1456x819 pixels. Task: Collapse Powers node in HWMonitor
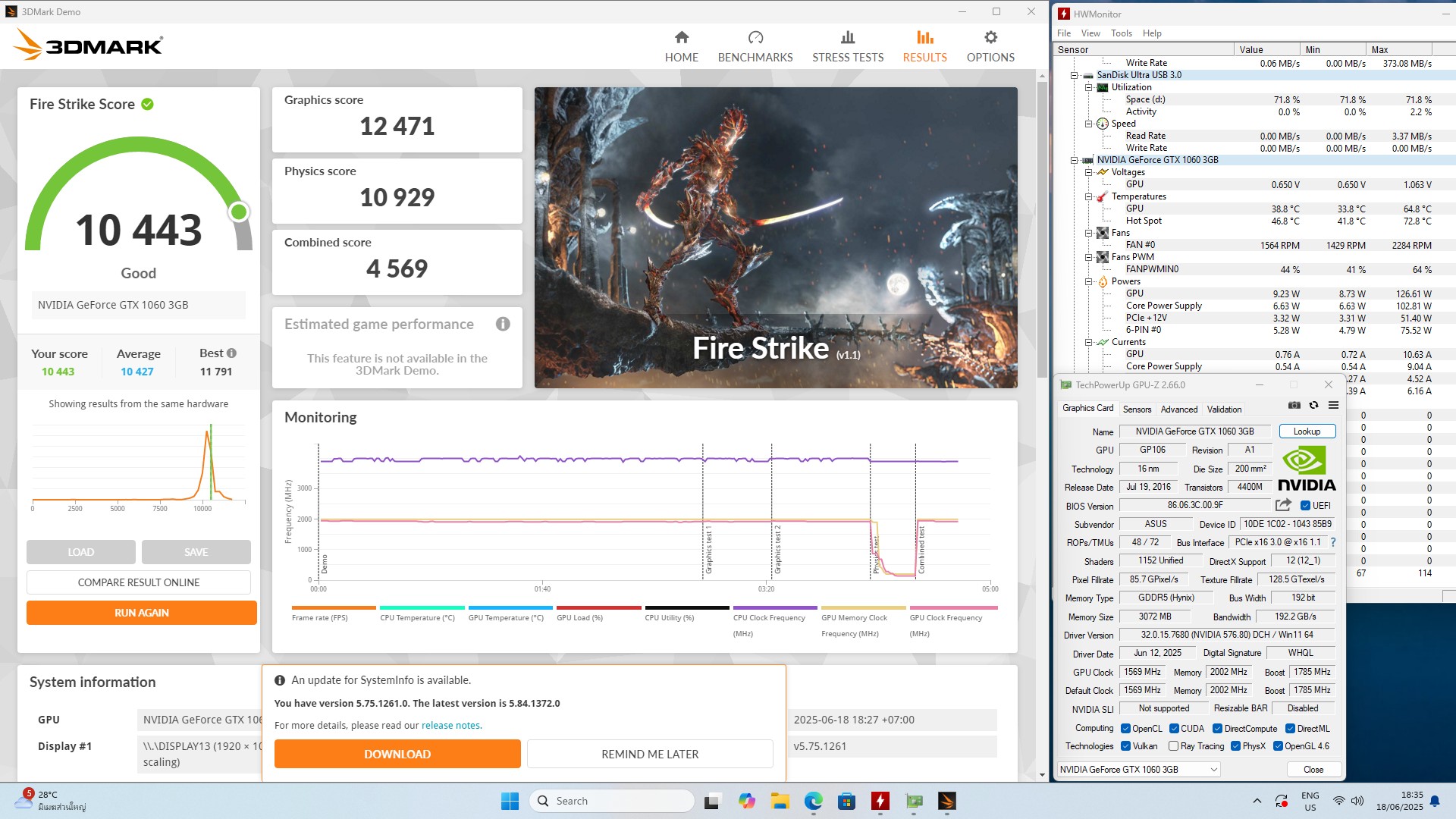click(x=1088, y=281)
